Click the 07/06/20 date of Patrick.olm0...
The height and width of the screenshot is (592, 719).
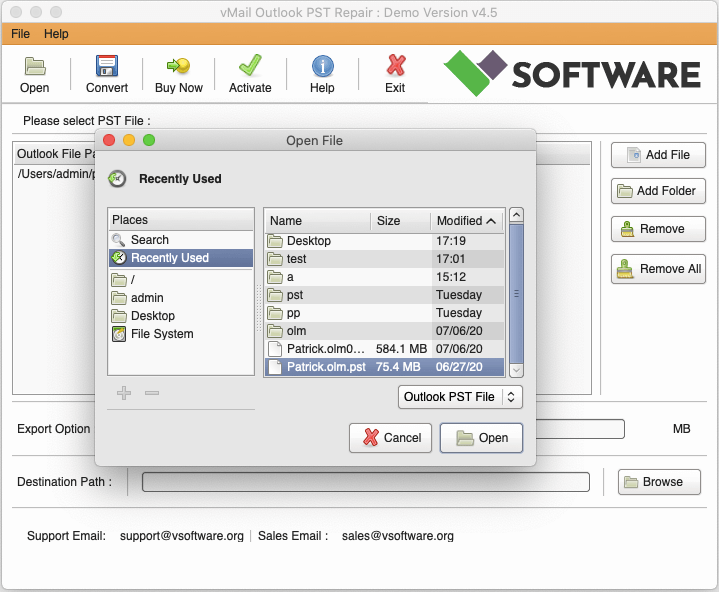click(x=459, y=349)
